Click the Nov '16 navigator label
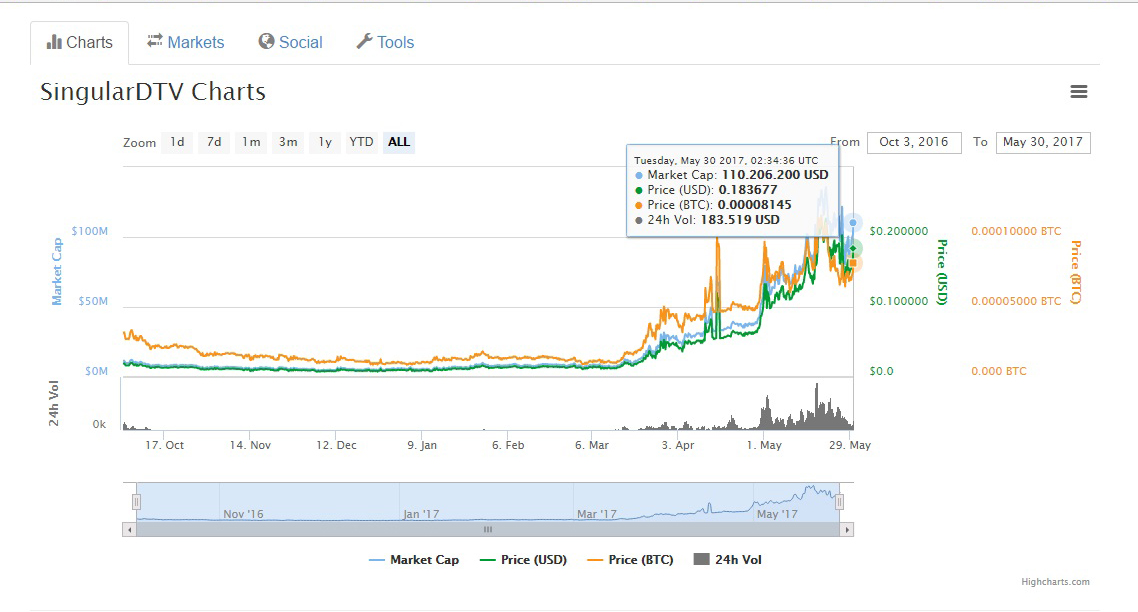 (243, 514)
